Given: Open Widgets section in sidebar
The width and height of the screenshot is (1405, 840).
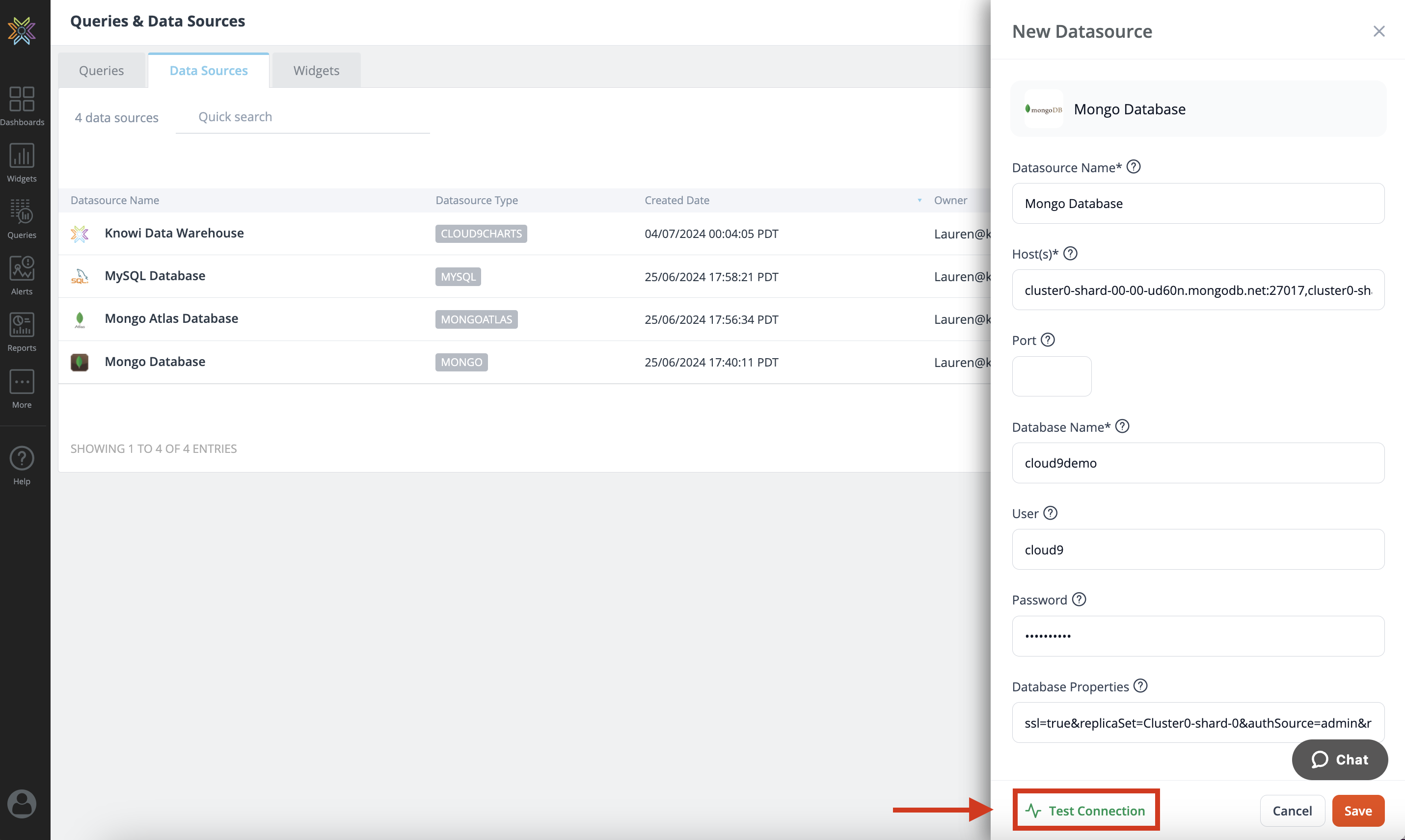Looking at the screenshot, I should click(22, 162).
